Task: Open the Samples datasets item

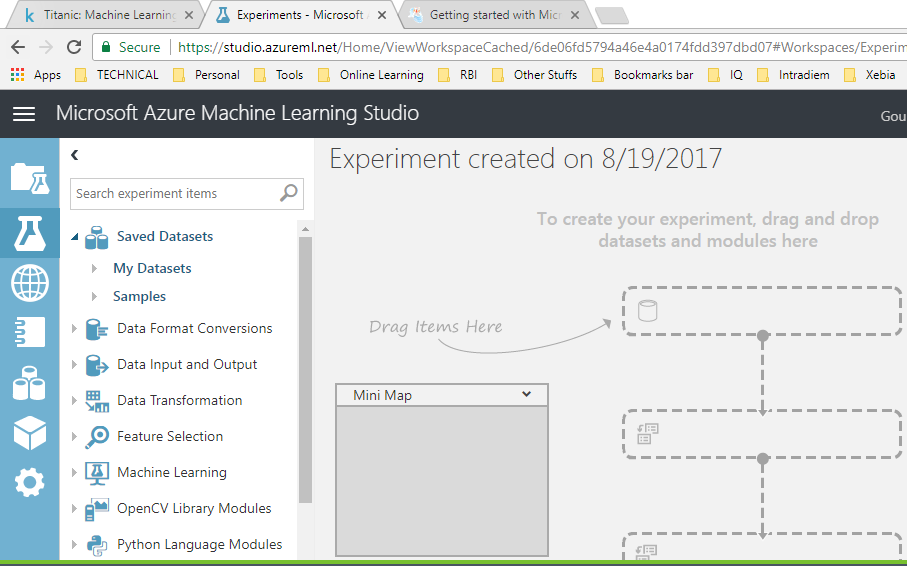Action: [139, 296]
